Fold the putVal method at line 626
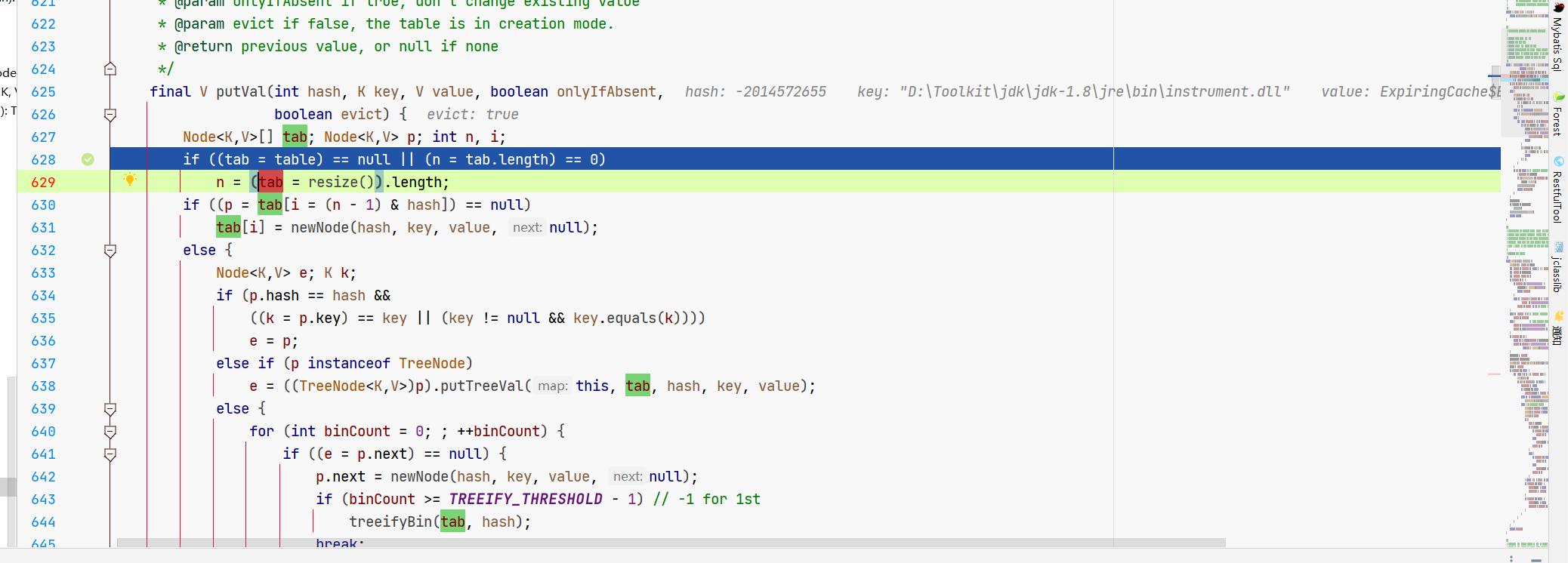The height and width of the screenshot is (563, 1568). tap(110, 114)
